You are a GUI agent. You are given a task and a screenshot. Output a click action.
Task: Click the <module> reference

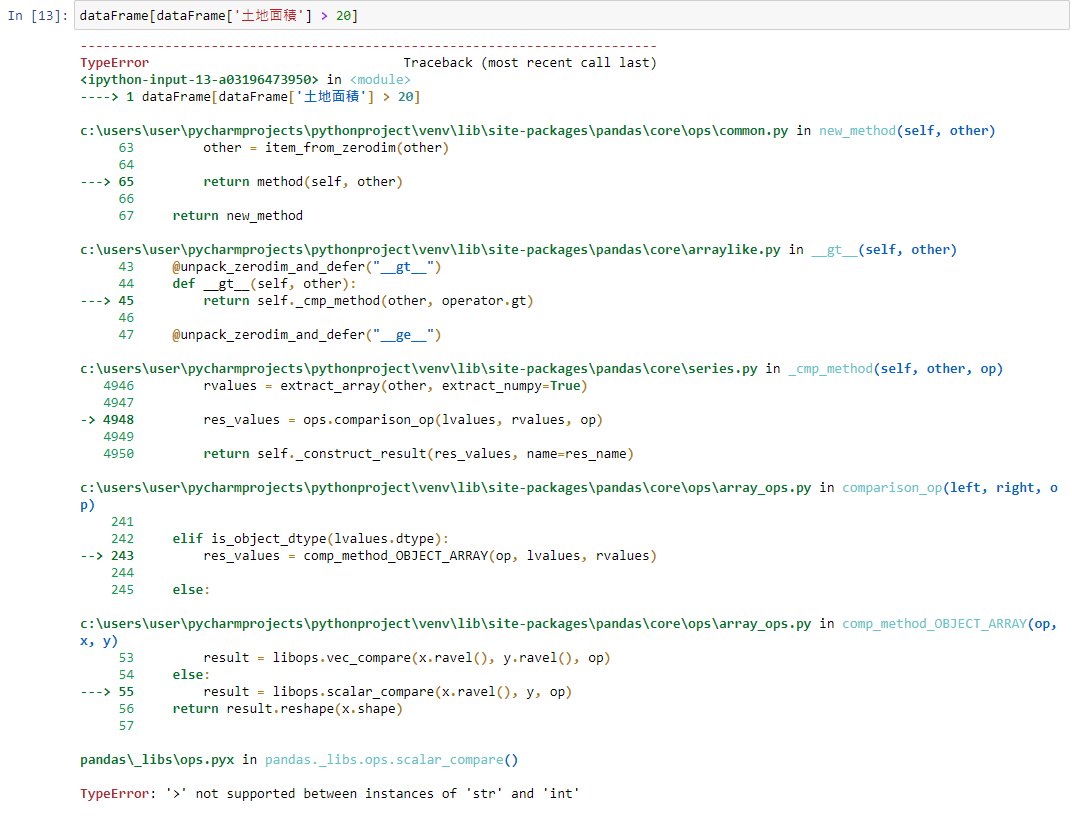point(380,80)
